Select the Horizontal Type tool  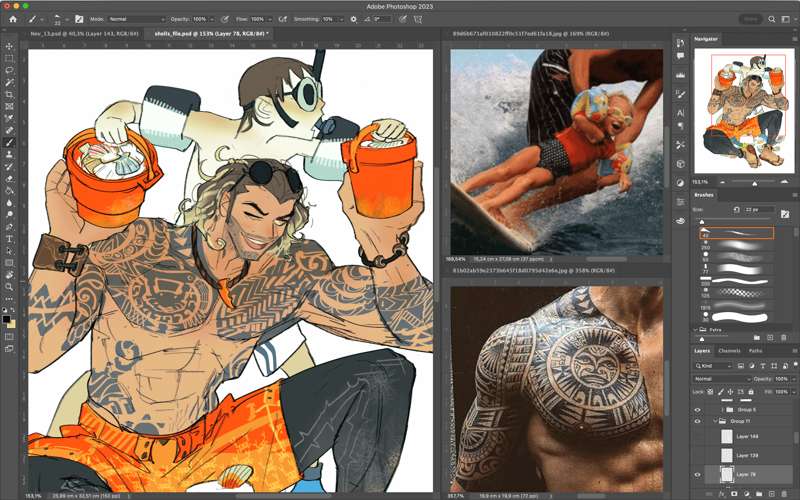tap(9, 239)
